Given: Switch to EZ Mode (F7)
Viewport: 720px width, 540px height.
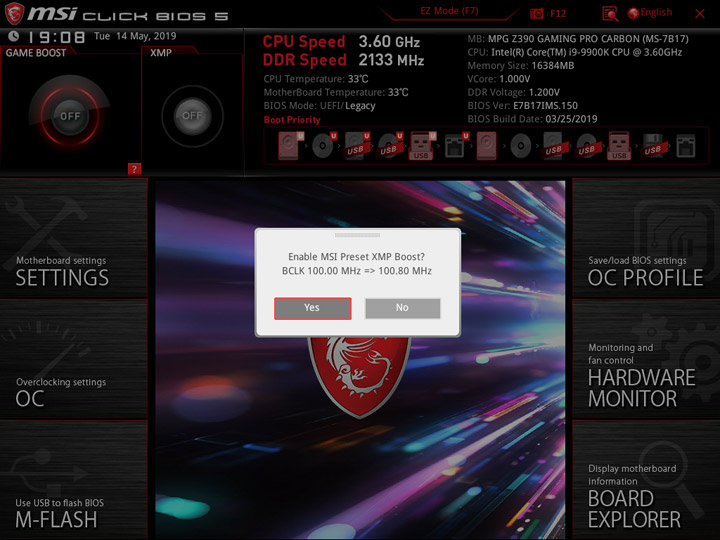Looking at the screenshot, I should click(x=449, y=11).
